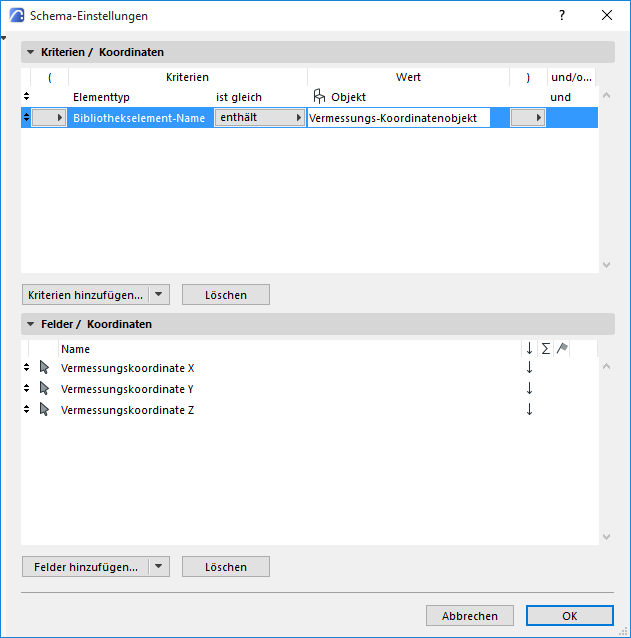Click the flag column header icon
The width and height of the screenshot is (631, 638).
[561, 349]
